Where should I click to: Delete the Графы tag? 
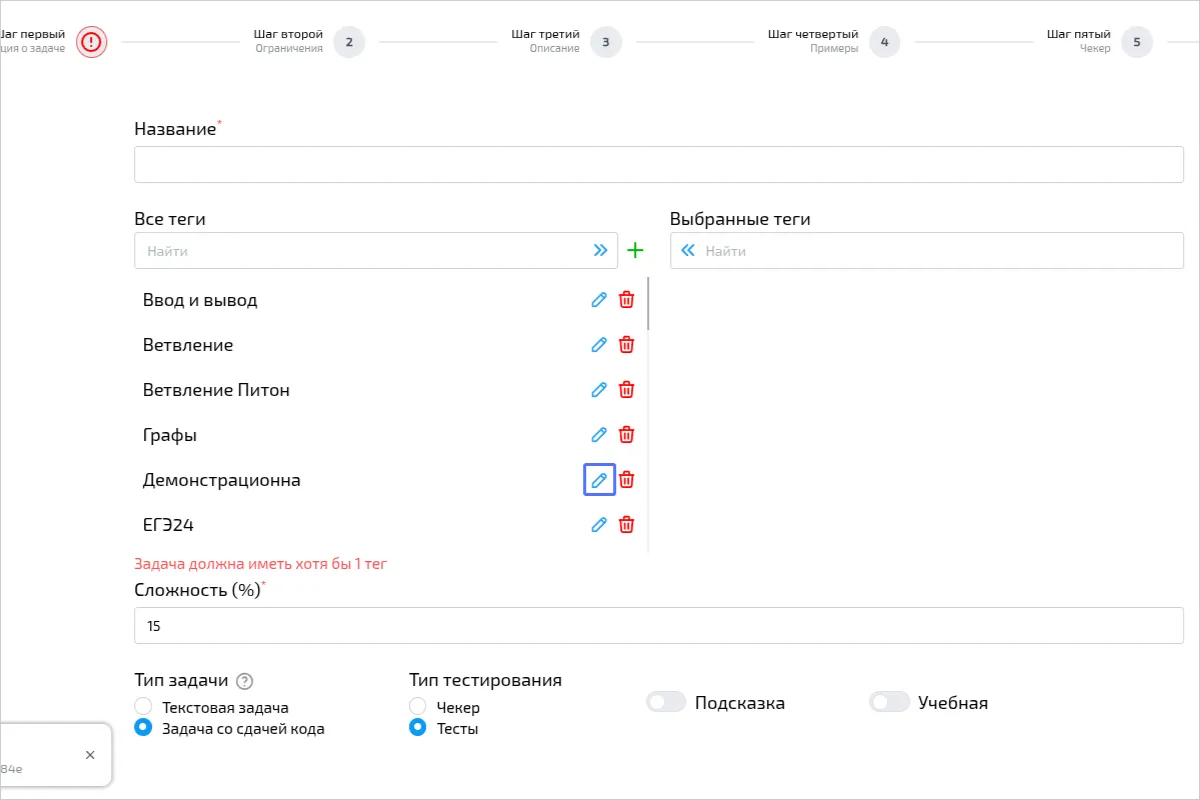[x=626, y=435]
